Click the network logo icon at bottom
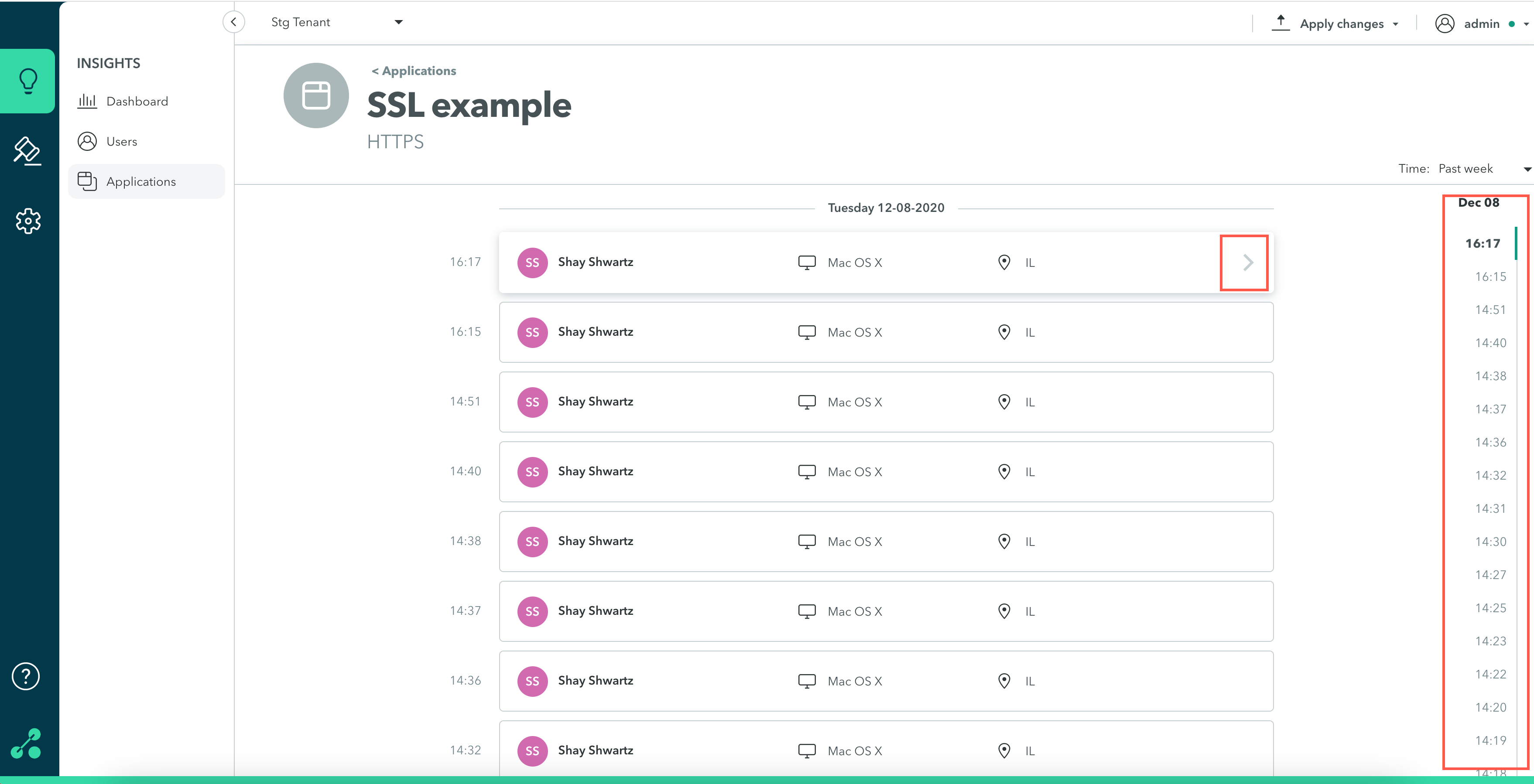The image size is (1534, 784). [x=27, y=743]
